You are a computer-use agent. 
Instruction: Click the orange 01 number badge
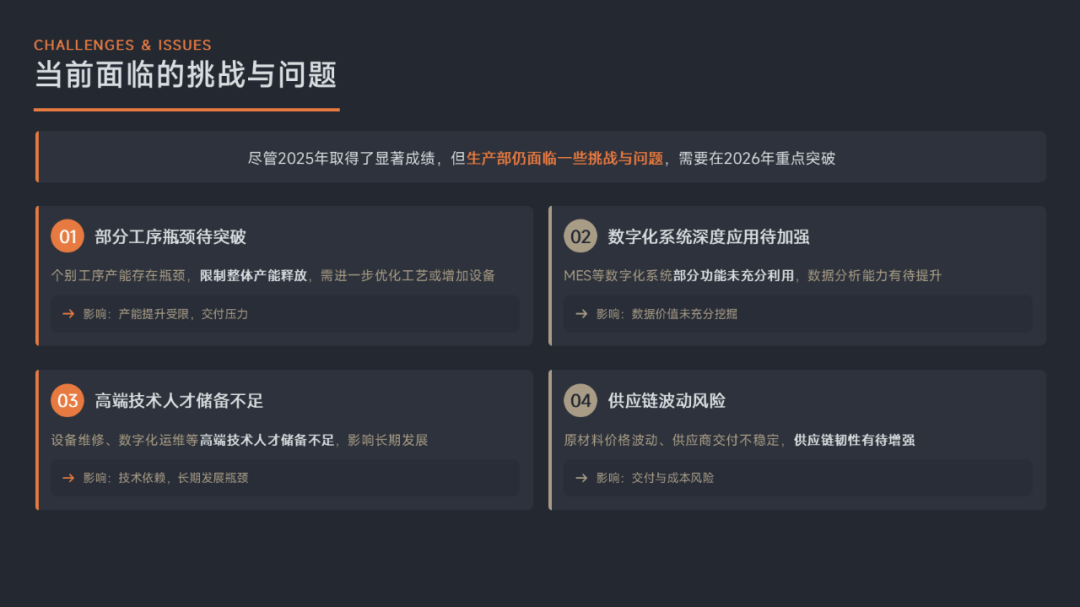pyautogui.click(x=67, y=237)
